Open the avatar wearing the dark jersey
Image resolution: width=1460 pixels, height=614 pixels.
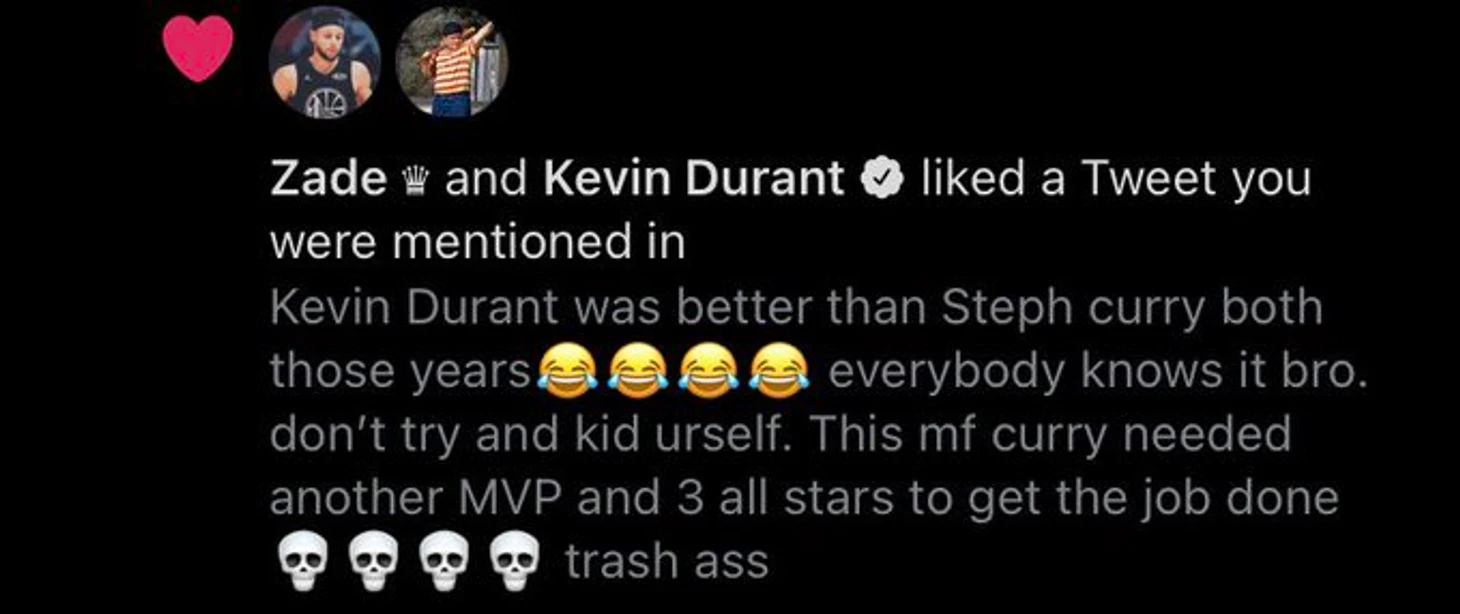click(x=324, y=62)
